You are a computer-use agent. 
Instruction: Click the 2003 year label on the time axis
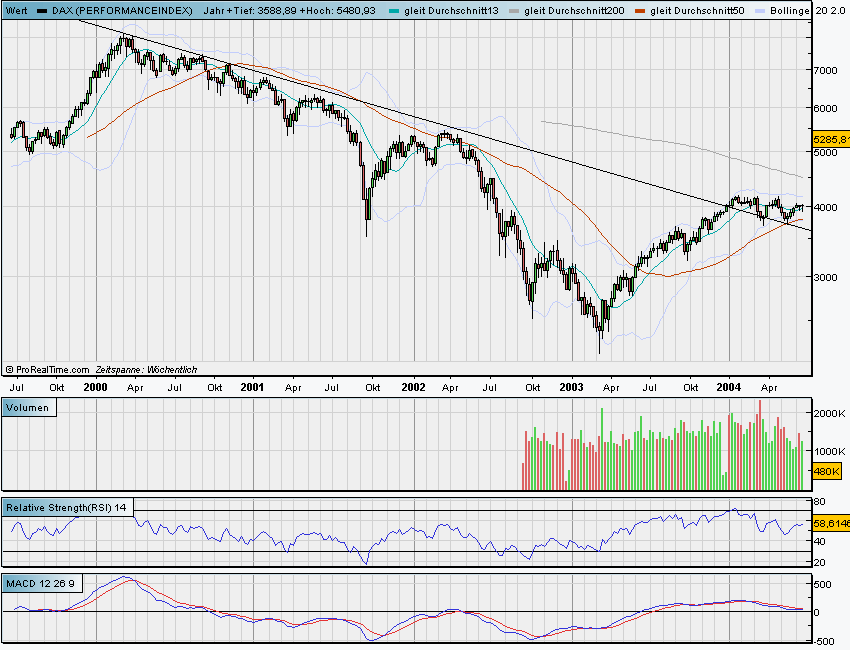pos(571,387)
